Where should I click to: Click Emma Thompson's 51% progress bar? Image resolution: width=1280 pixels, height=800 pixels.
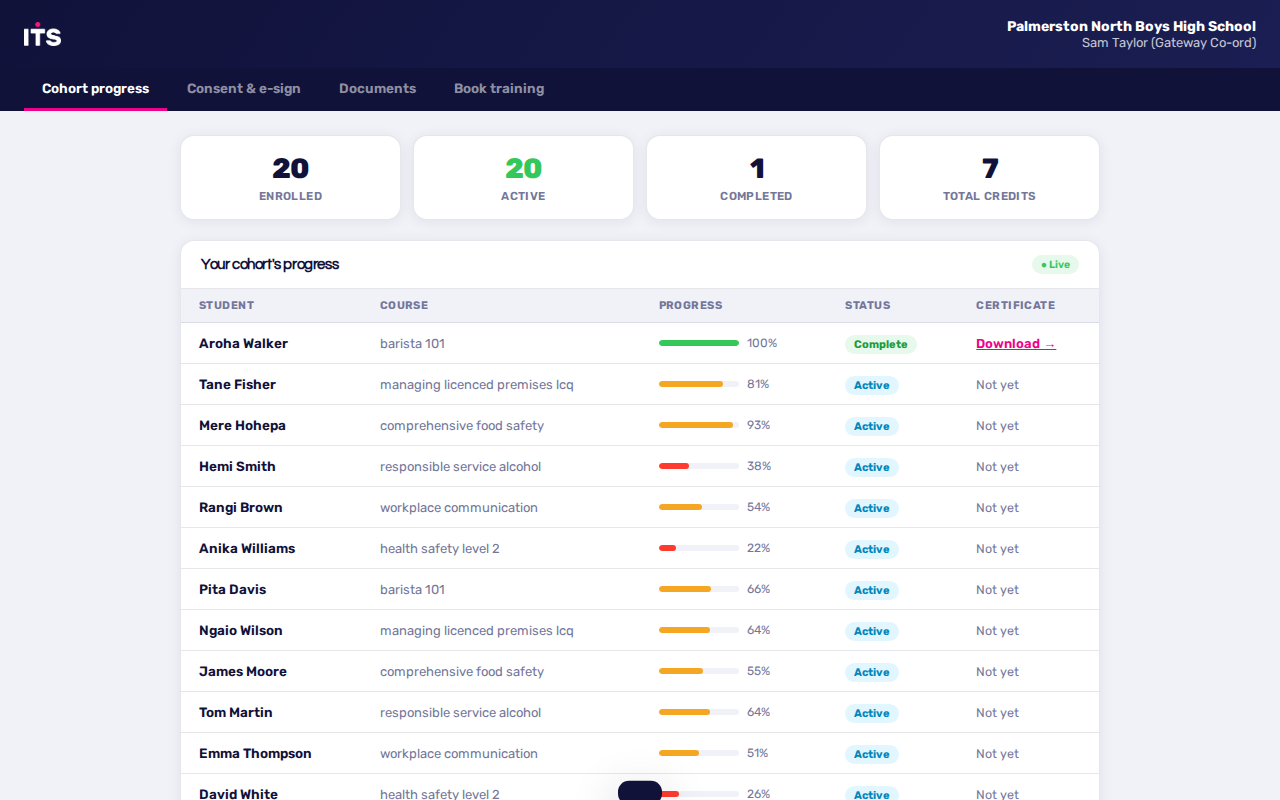[x=699, y=753]
